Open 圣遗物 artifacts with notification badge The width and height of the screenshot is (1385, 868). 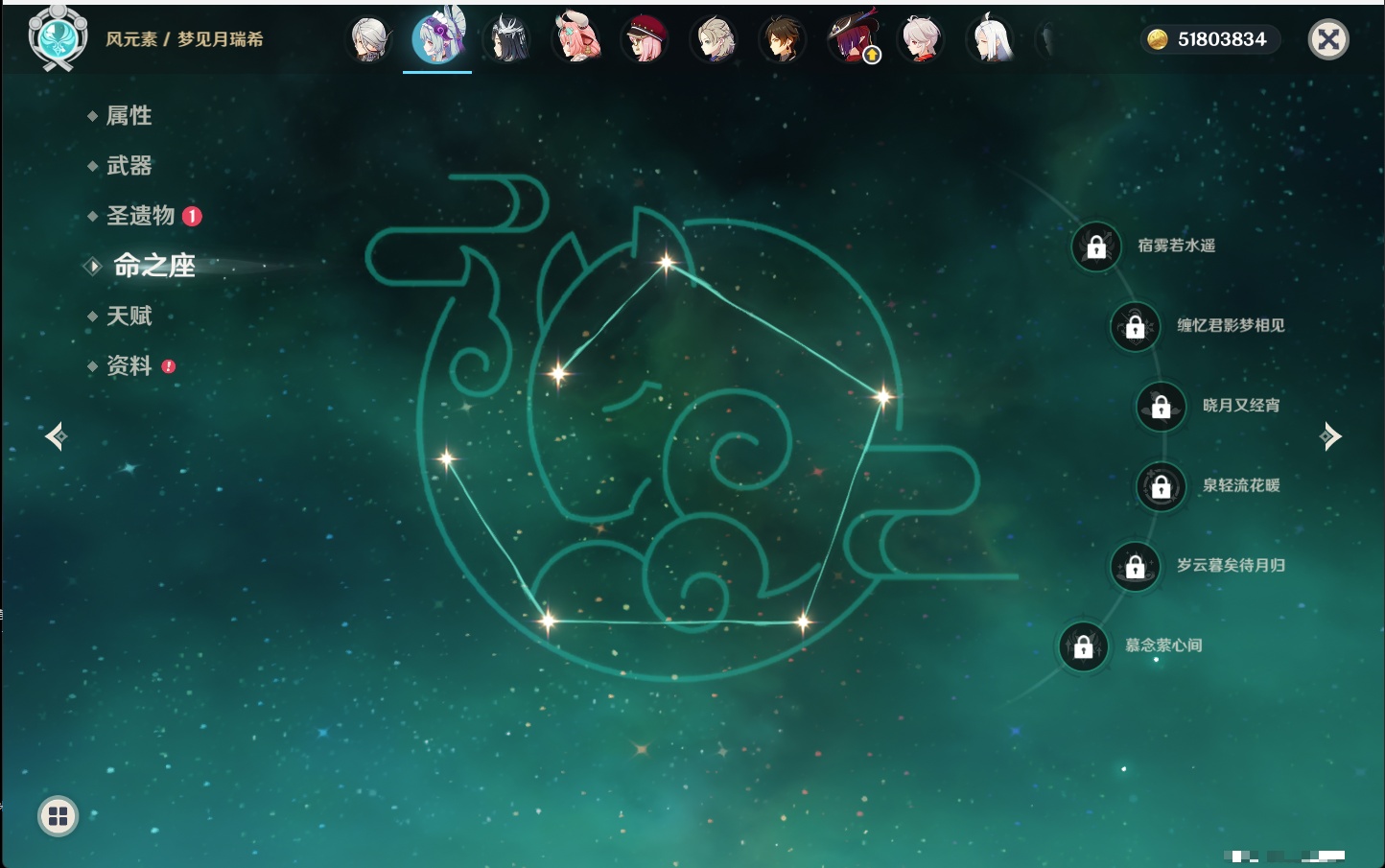coord(141,216)
